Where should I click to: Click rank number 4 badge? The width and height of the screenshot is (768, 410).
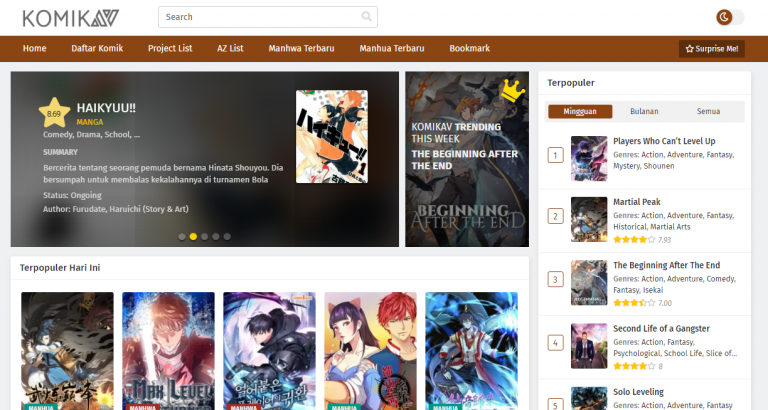[x=555, y=343]
